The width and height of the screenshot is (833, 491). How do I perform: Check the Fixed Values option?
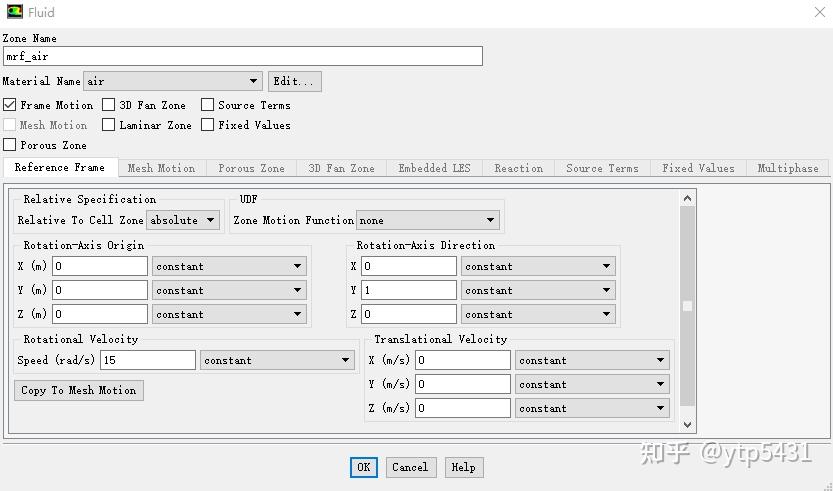click(208, 125)
